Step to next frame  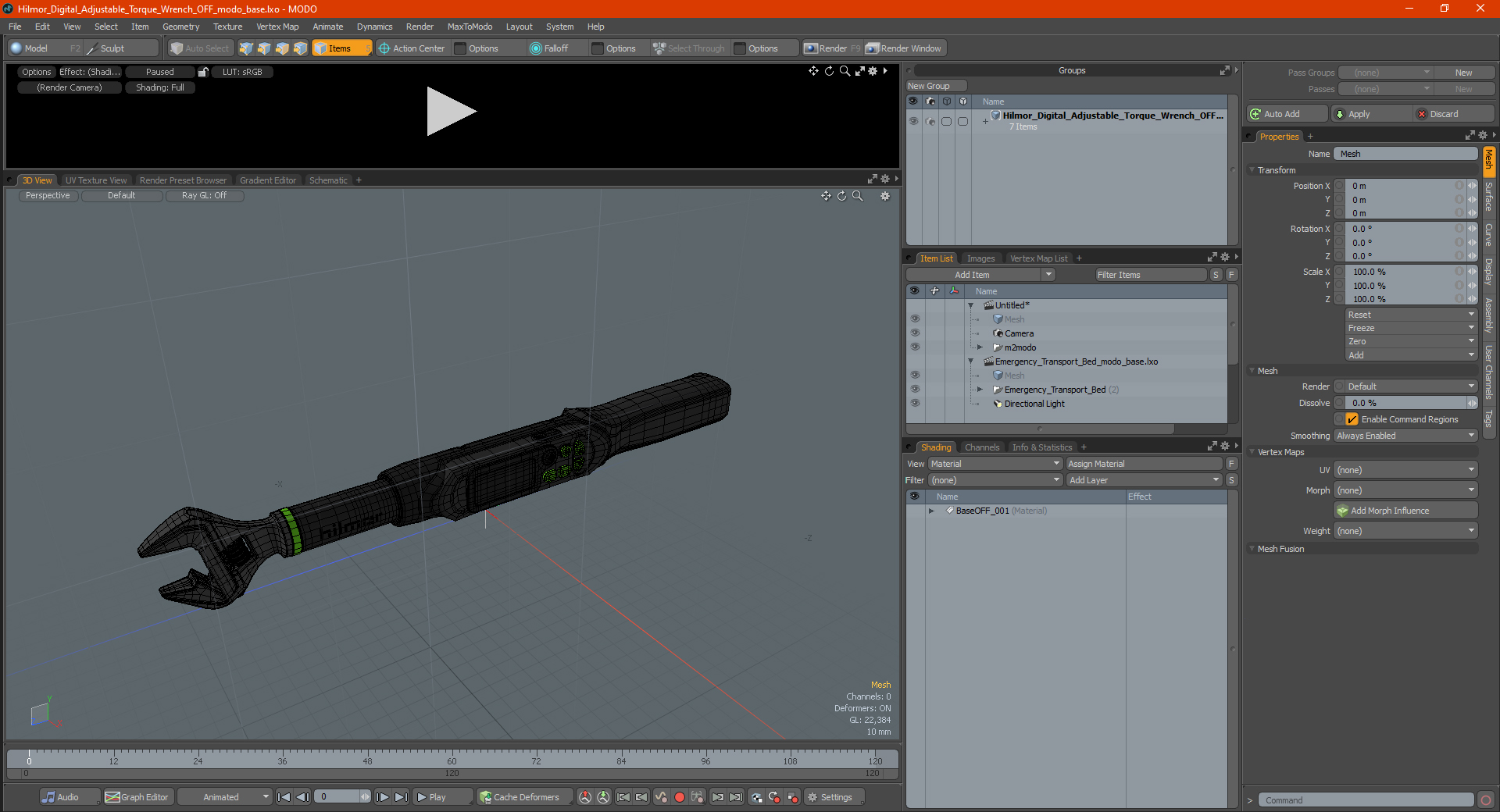point(382,797)
